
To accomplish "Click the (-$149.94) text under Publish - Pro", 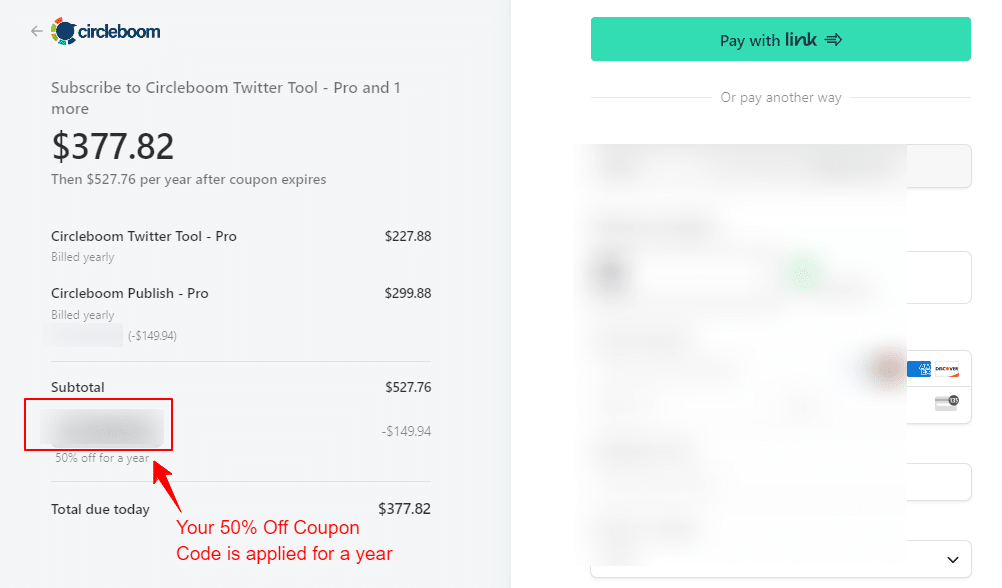I will tap(152, 336).
